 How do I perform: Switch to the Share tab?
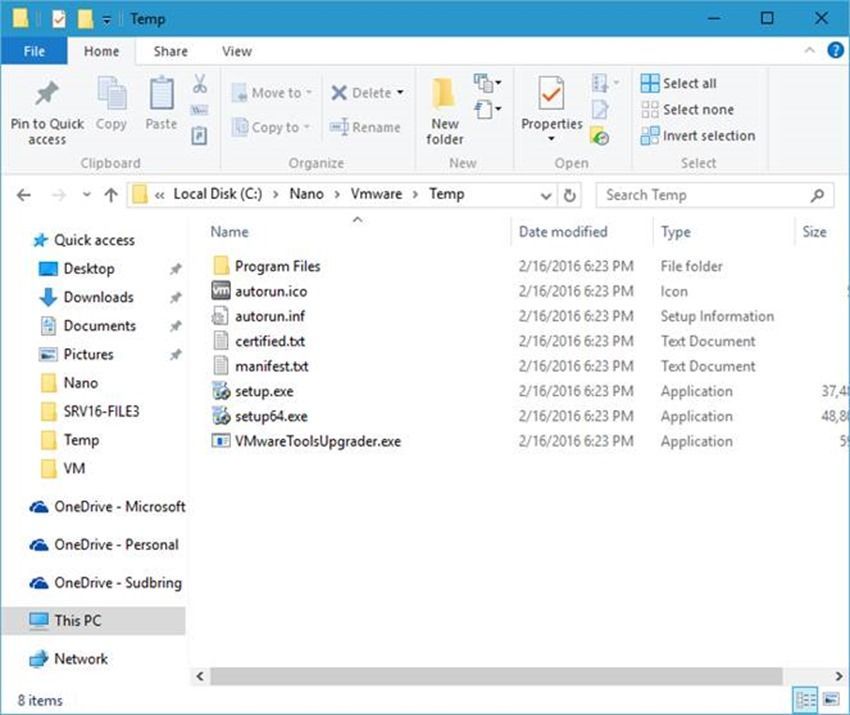tap(170, 51)
